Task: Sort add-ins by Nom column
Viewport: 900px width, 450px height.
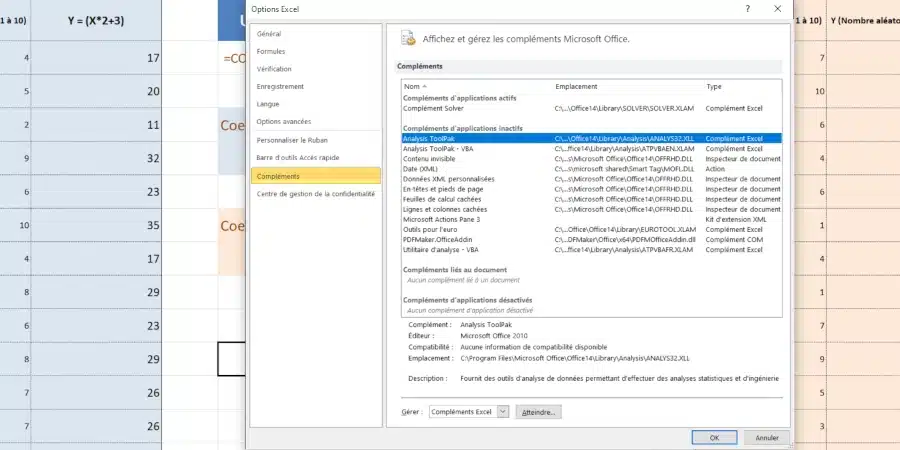Action: [x=477, y=87]
